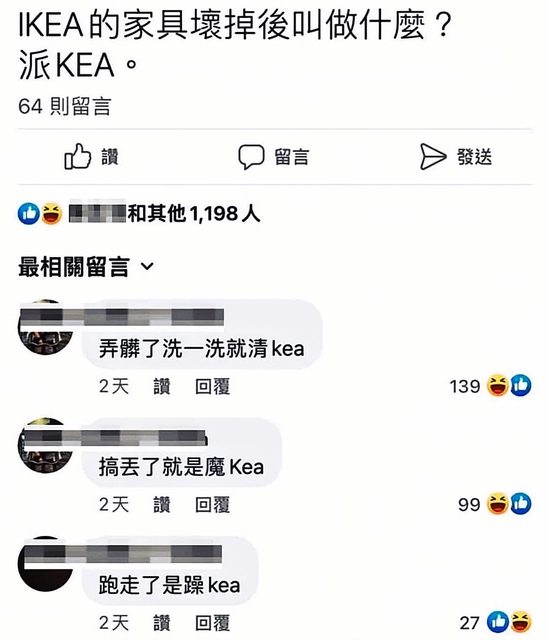The width and height of the screenshot is (548, 640).
Task: View the laughing reaction on the 139 comment
Action: (498, 386)
